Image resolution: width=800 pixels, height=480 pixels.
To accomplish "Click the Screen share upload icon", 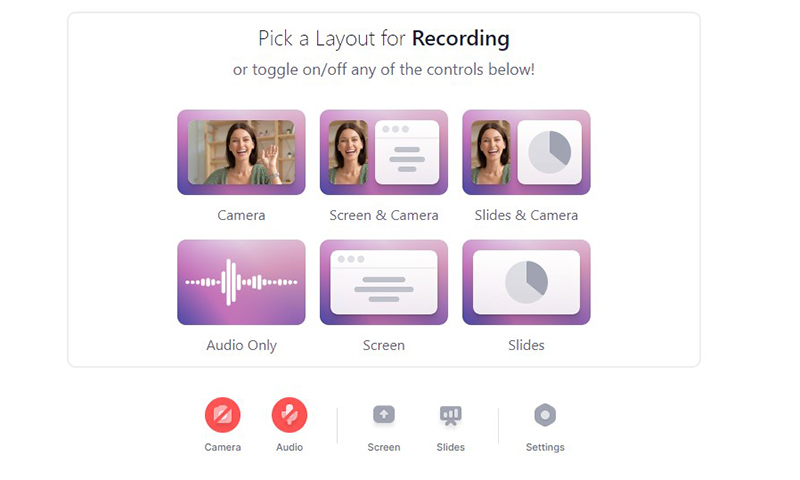I will [384, 415].
